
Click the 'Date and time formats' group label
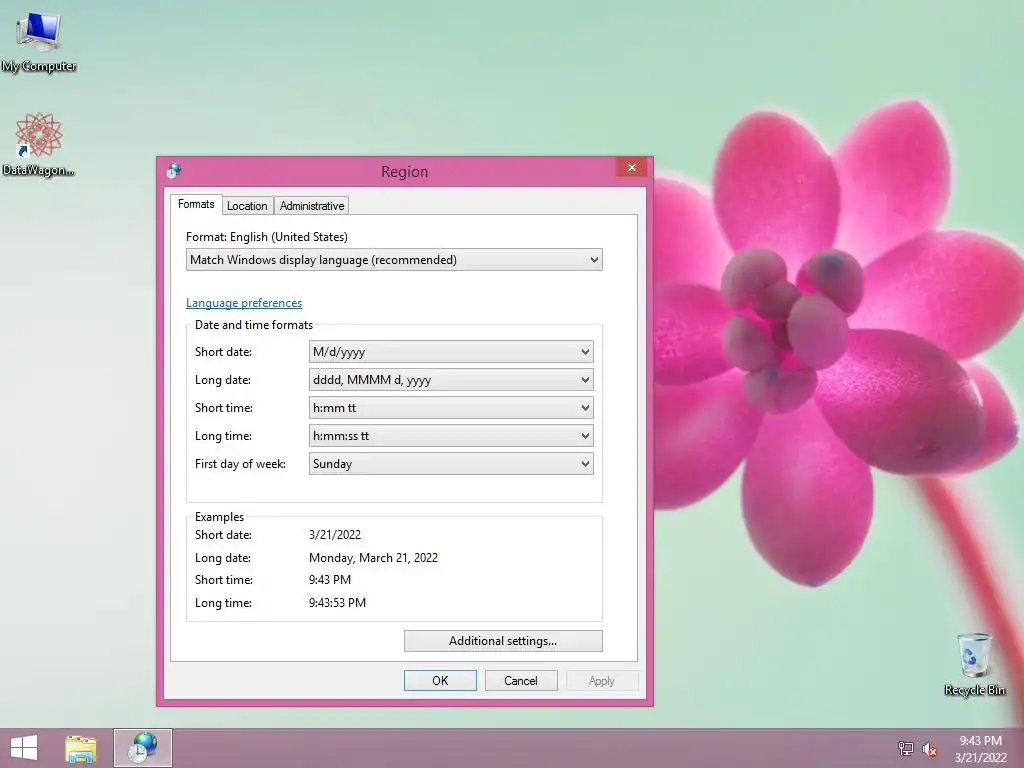[x=253, y=325]
